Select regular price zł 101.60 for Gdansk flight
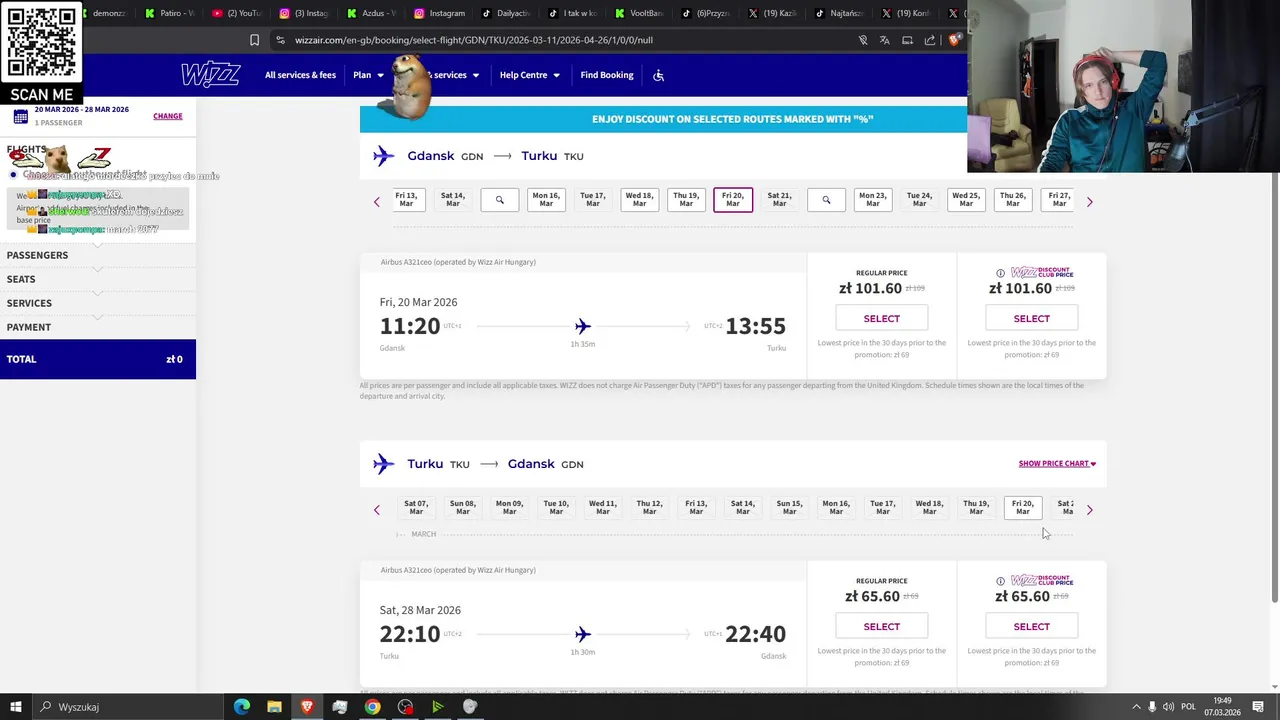Viewport: 1280px width, 720px height. [x=881, y=318]
